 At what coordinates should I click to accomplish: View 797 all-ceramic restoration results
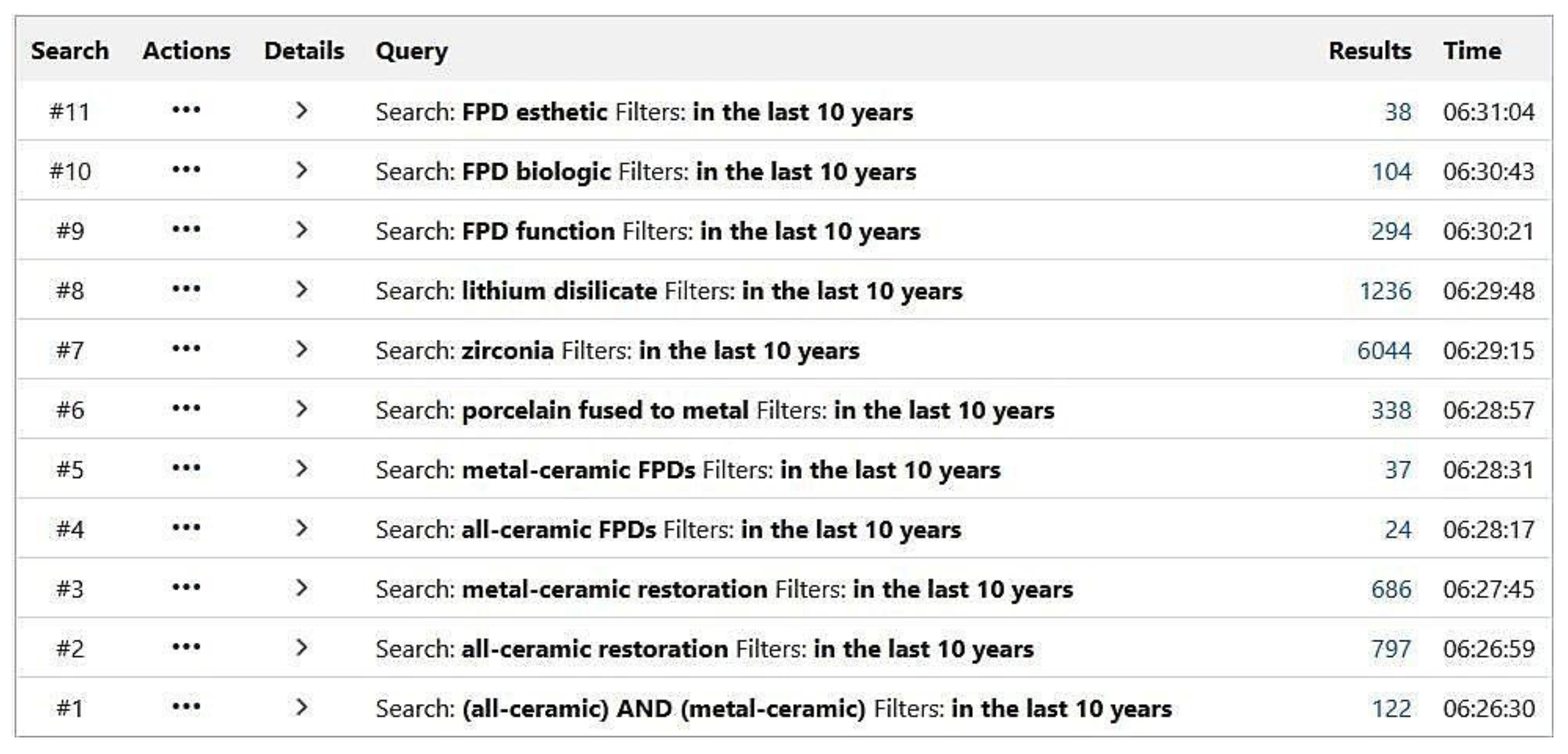pos(1391,649)
